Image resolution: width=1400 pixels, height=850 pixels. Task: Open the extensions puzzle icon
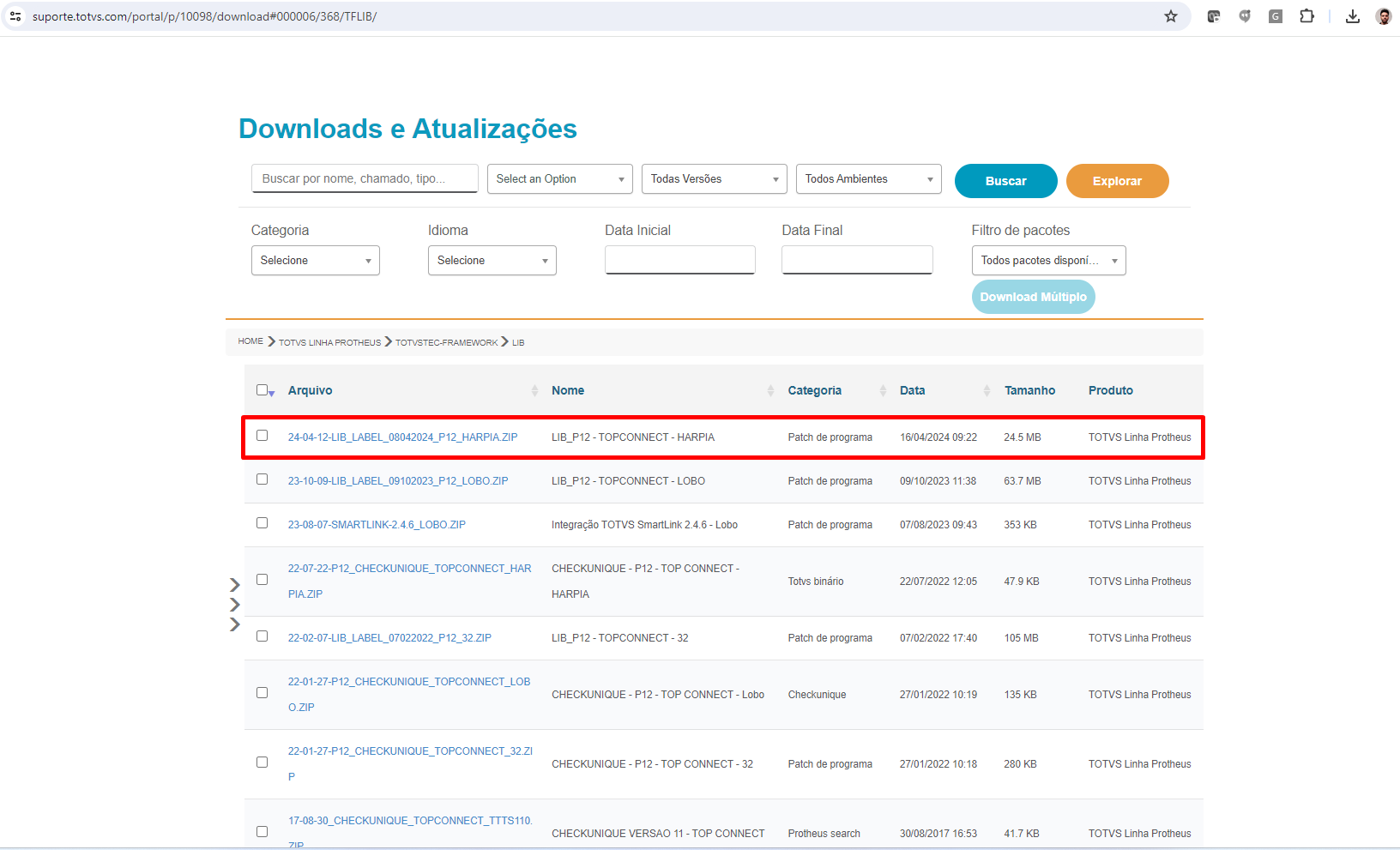click(1306, 16)
